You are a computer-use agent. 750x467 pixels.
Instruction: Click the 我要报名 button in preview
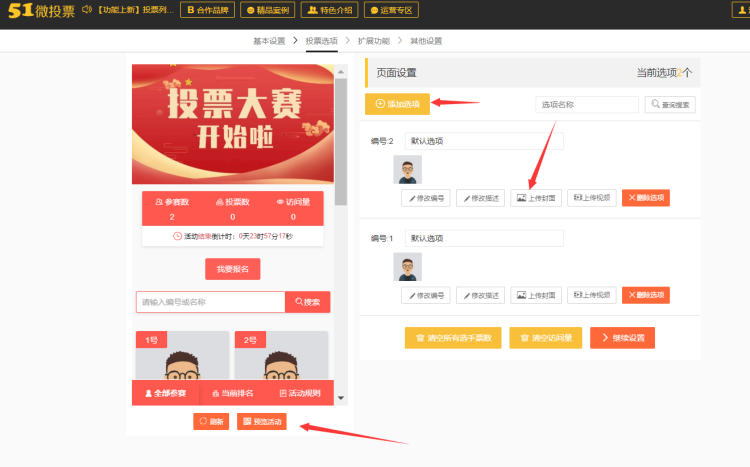232,269
